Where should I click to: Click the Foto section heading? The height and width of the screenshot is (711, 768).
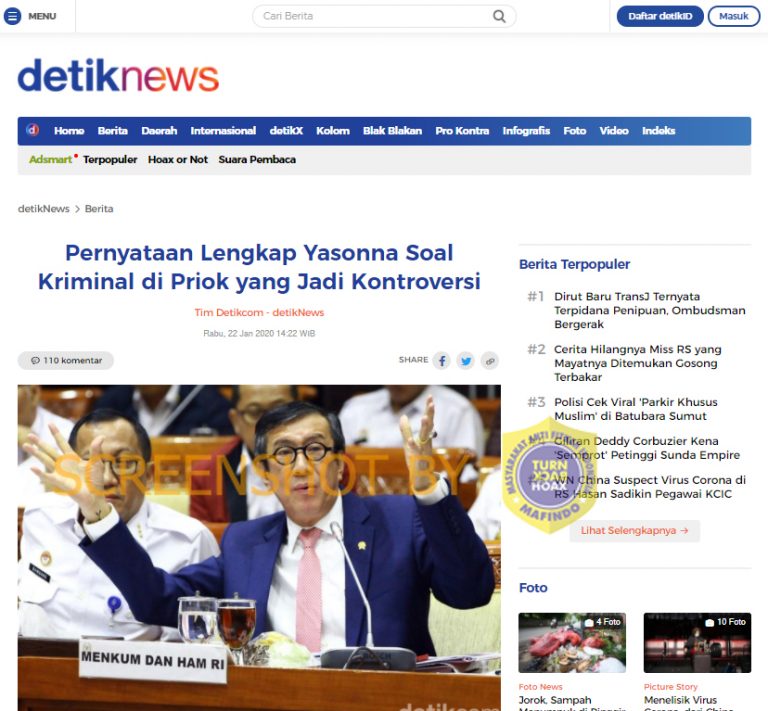(x=533, y=588)
